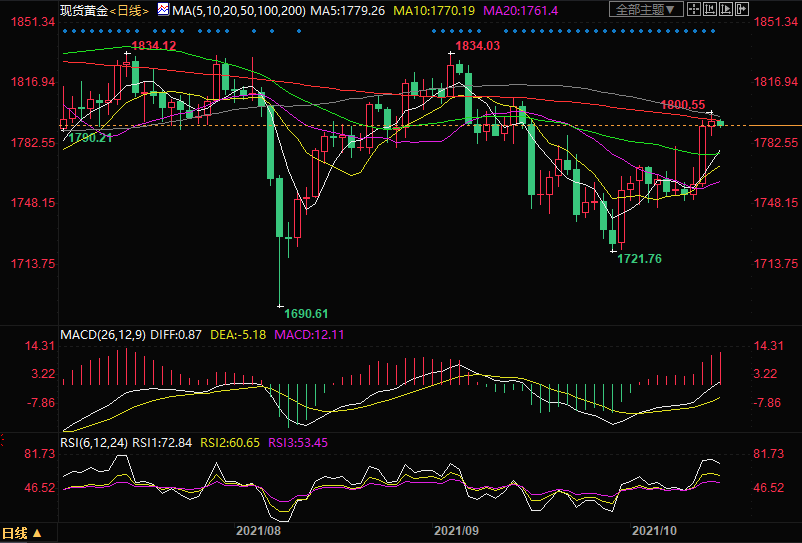Click the last blue event dot at top right
The image size is (802, 543).
pyautogui.click(x=714, y=30)
